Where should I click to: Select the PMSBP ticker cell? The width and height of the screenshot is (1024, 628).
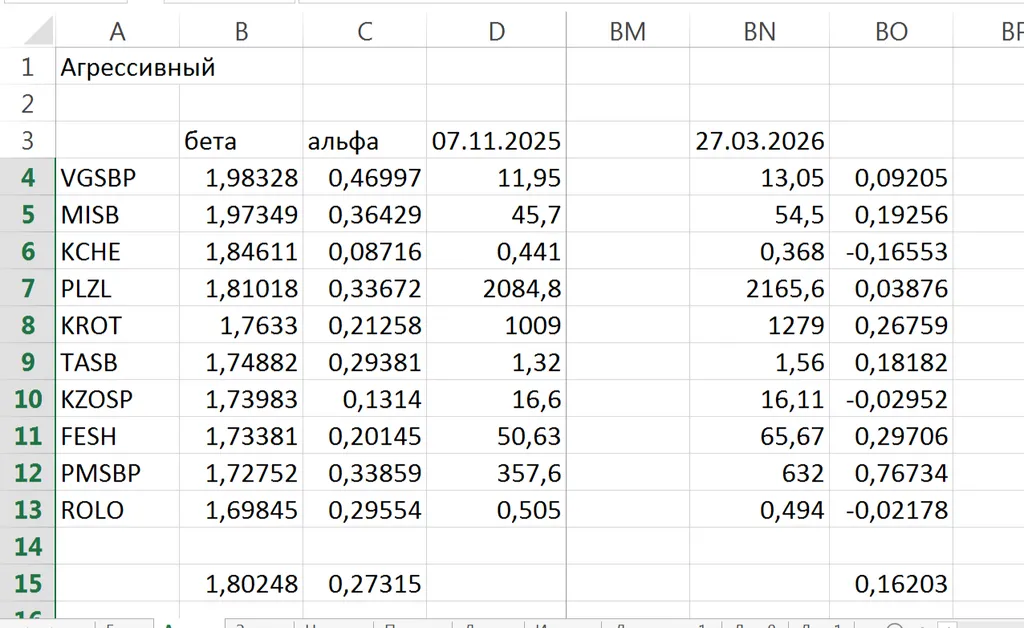click(118, 473)
